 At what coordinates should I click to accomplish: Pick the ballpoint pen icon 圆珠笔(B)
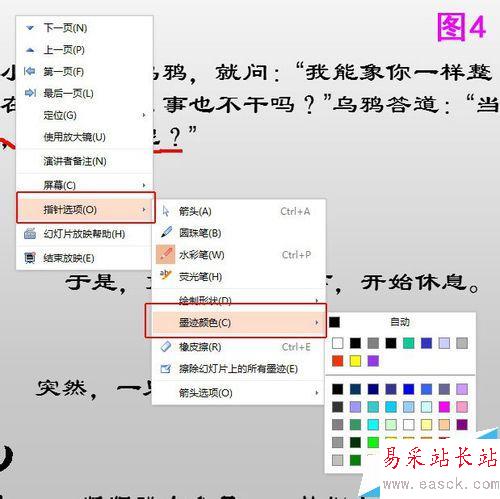pyautogui.click(x=166, y=232)
